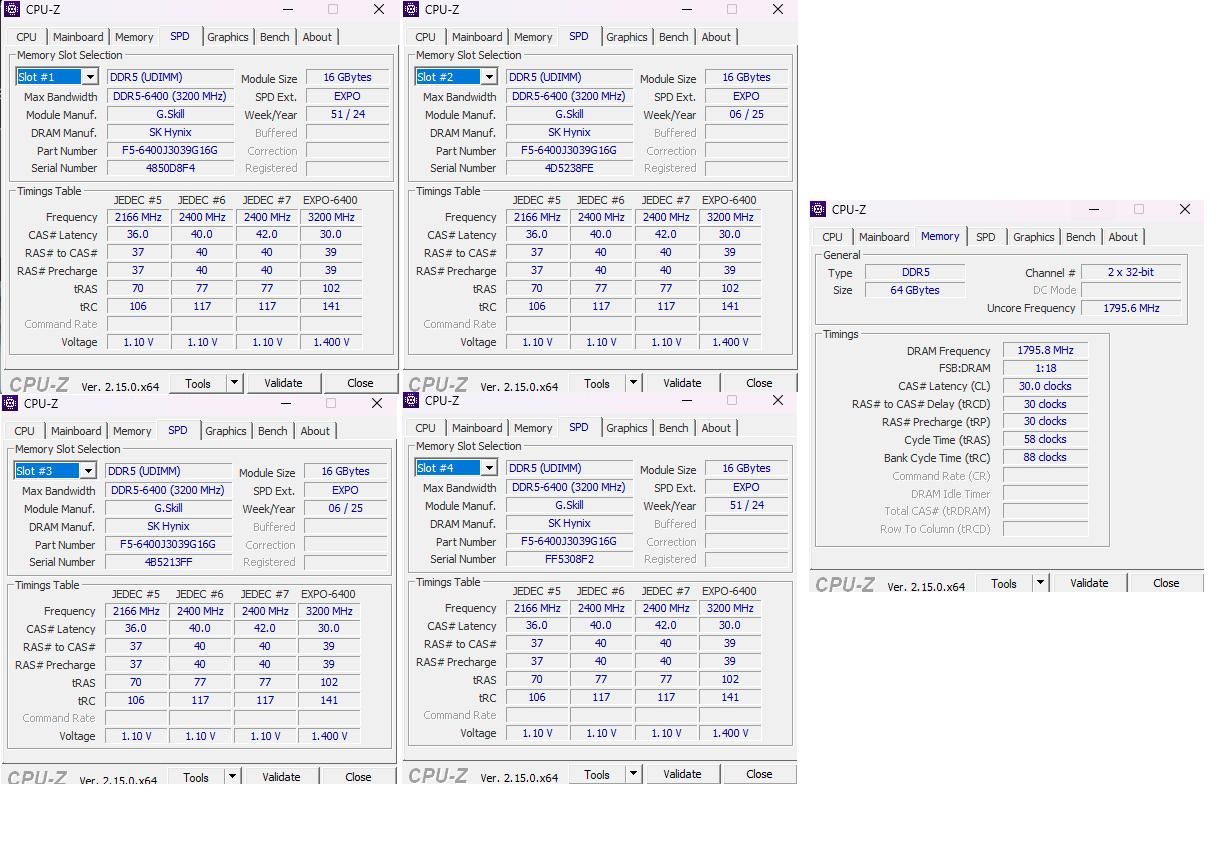This screenshot has width=1217, height=842.
Task: Click part number F5-6400J3039G16G in the Slot #3 window
Action: click(x=168, y=544)
